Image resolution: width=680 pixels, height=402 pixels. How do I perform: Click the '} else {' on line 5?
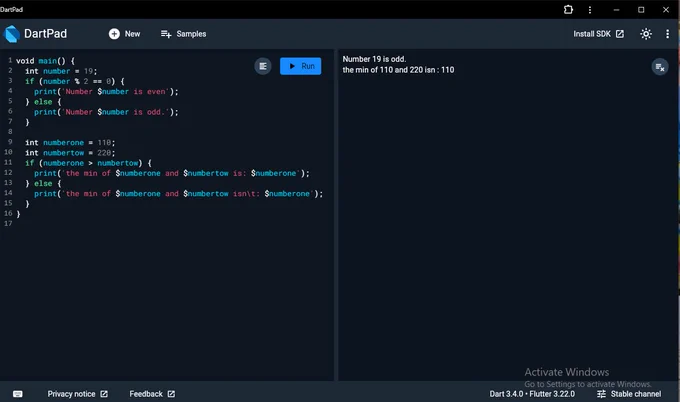pyautogui.click(x=43, y=102)
